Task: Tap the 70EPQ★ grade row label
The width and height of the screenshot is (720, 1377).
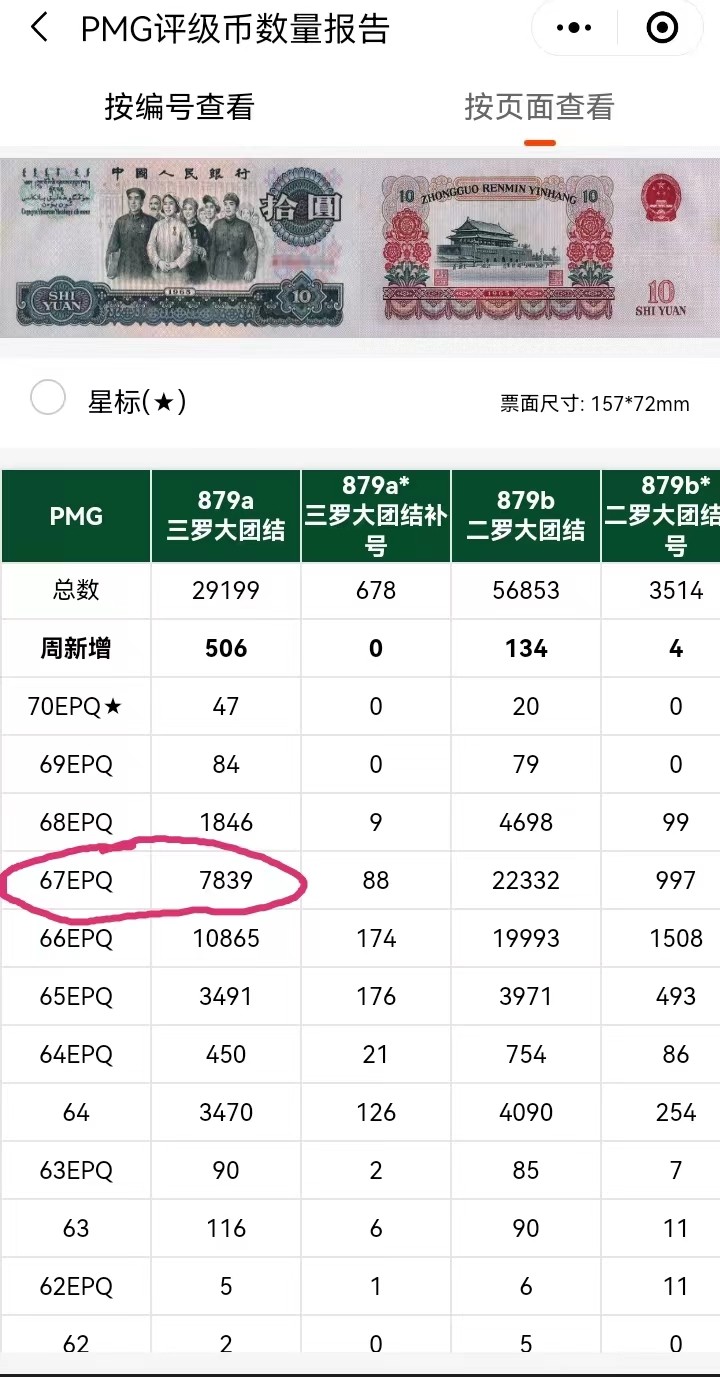Action: tap(76, 706)
